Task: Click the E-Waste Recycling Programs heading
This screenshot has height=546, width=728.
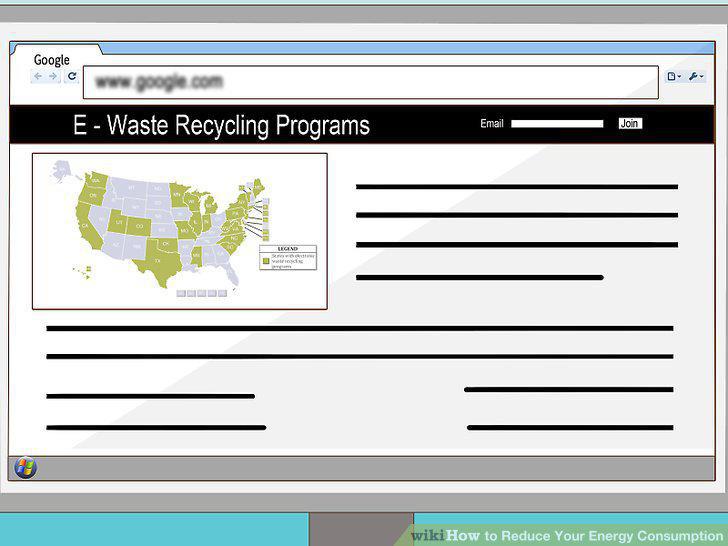Action: click(x=221, y=125)
